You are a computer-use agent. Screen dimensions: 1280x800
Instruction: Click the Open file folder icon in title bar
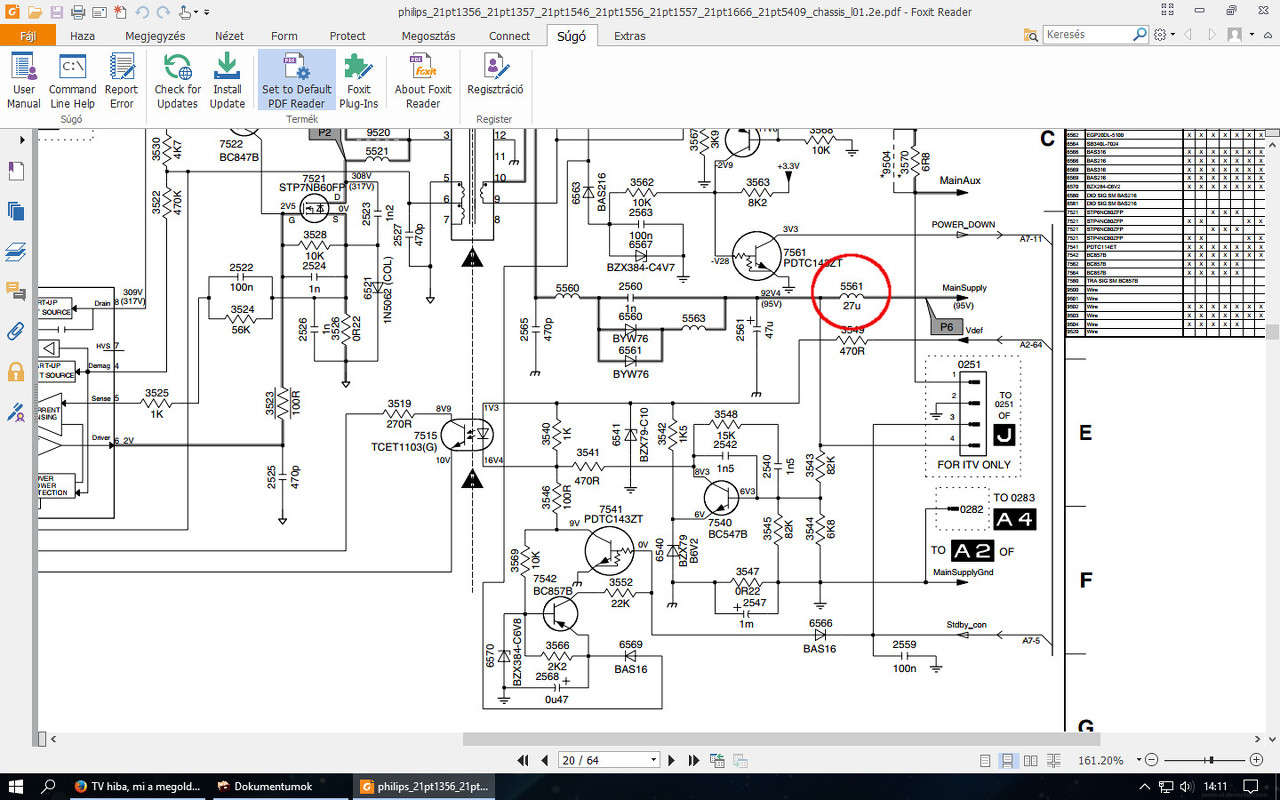pos(35,12)
